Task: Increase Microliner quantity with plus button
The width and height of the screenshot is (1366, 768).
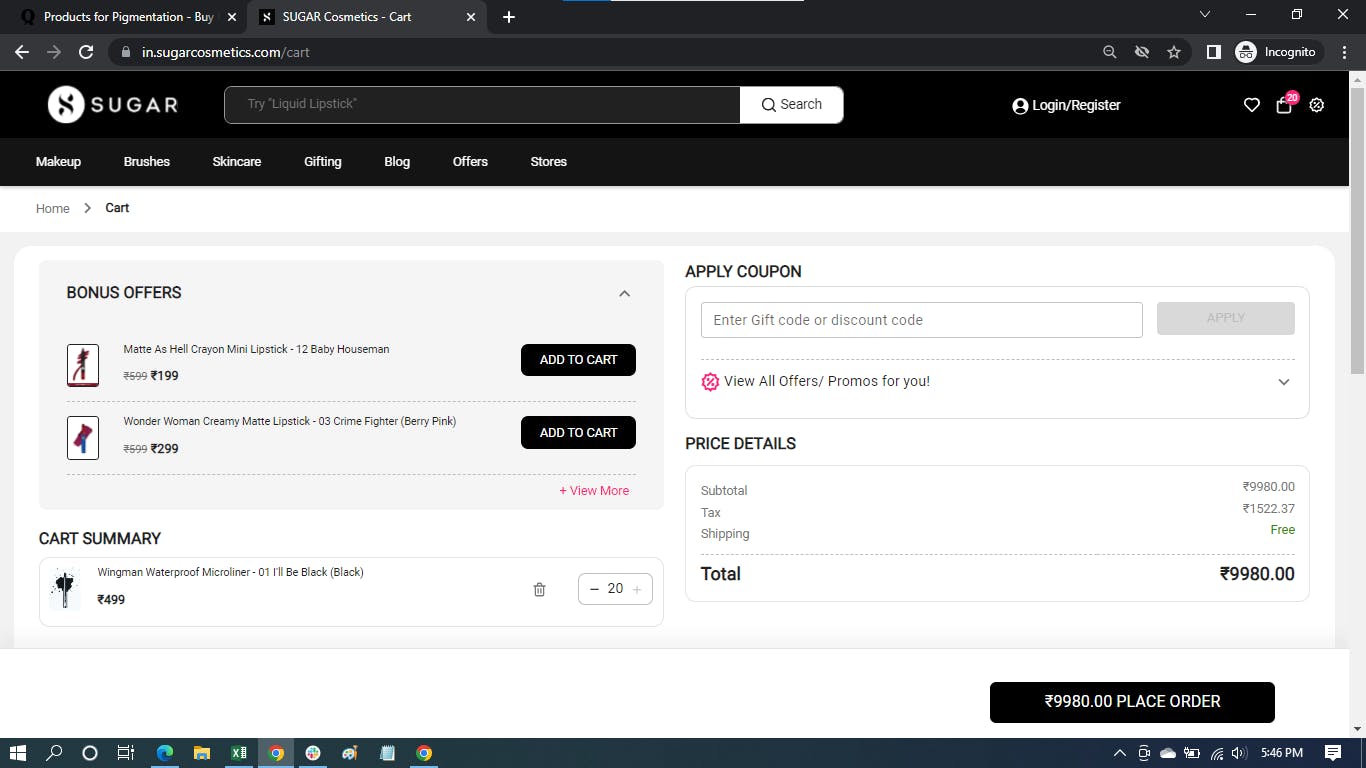Action: [x=637, y=590]
